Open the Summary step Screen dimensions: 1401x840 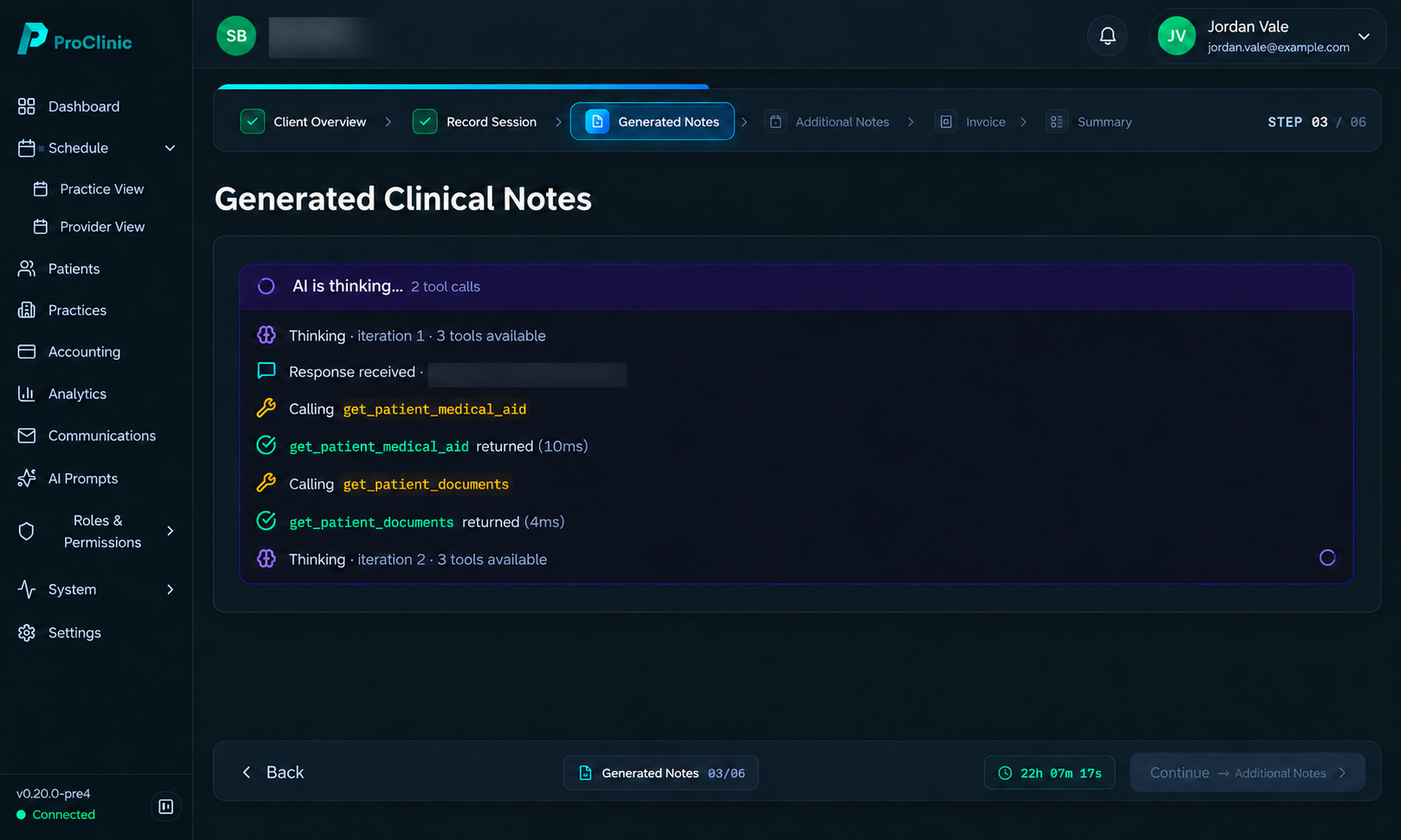(x=1089, y=122)
